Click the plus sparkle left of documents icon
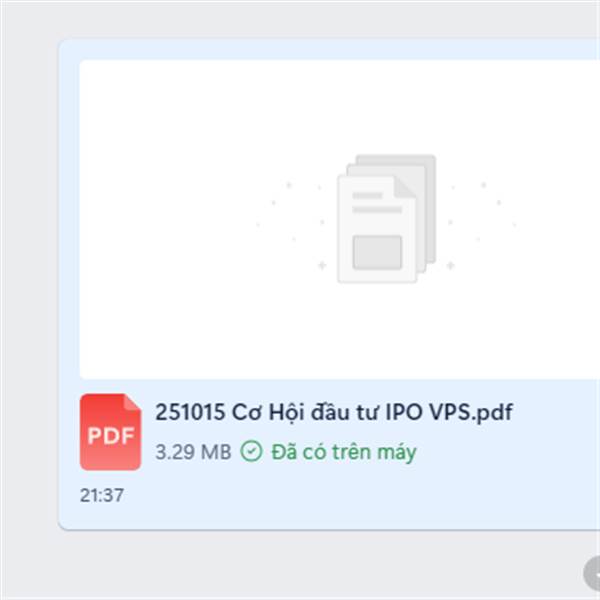 [322, 265]
